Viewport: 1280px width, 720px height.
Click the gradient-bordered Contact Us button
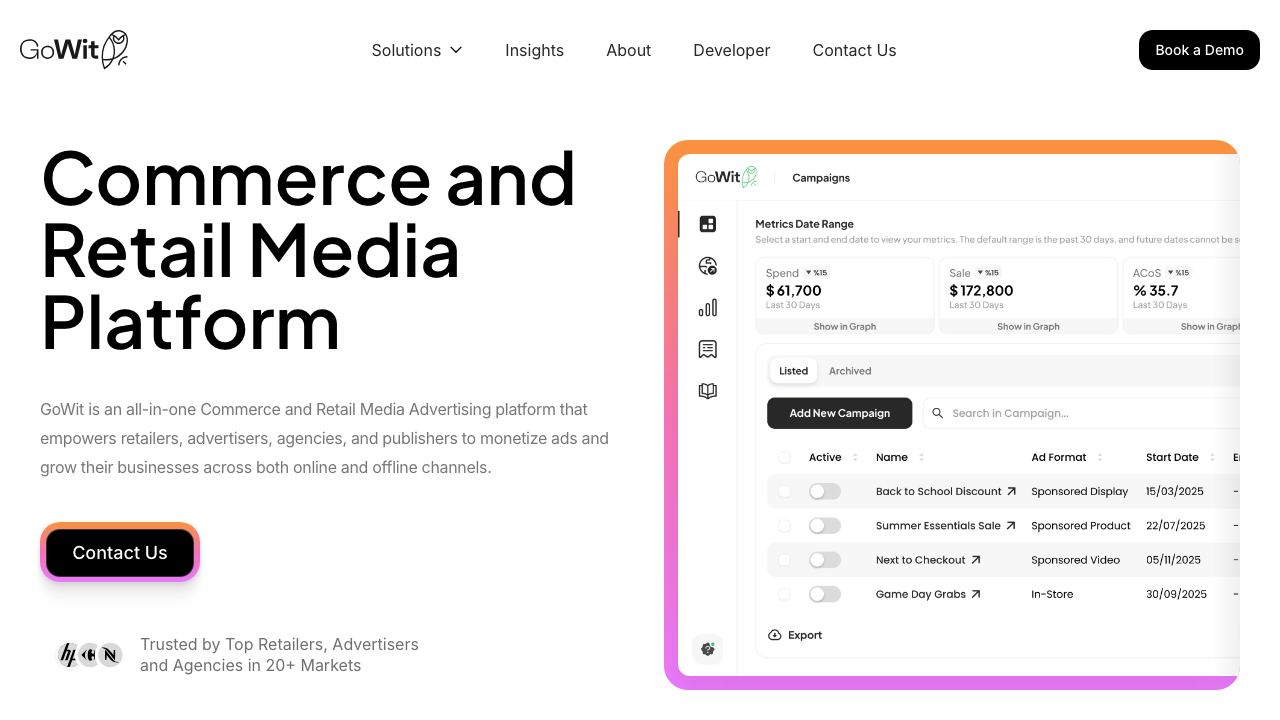point(120,552)
